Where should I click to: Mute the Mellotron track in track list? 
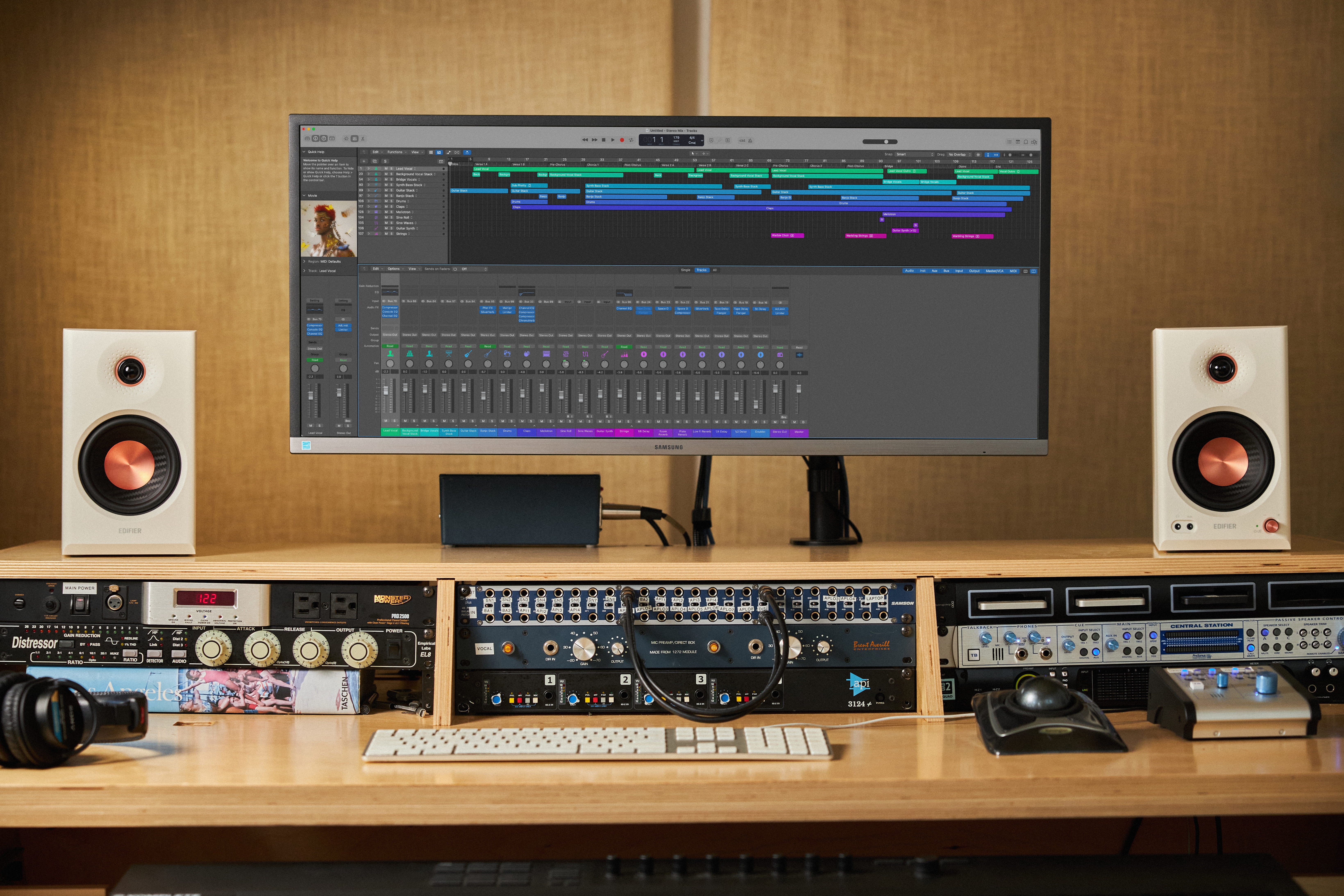coord(386,212)
